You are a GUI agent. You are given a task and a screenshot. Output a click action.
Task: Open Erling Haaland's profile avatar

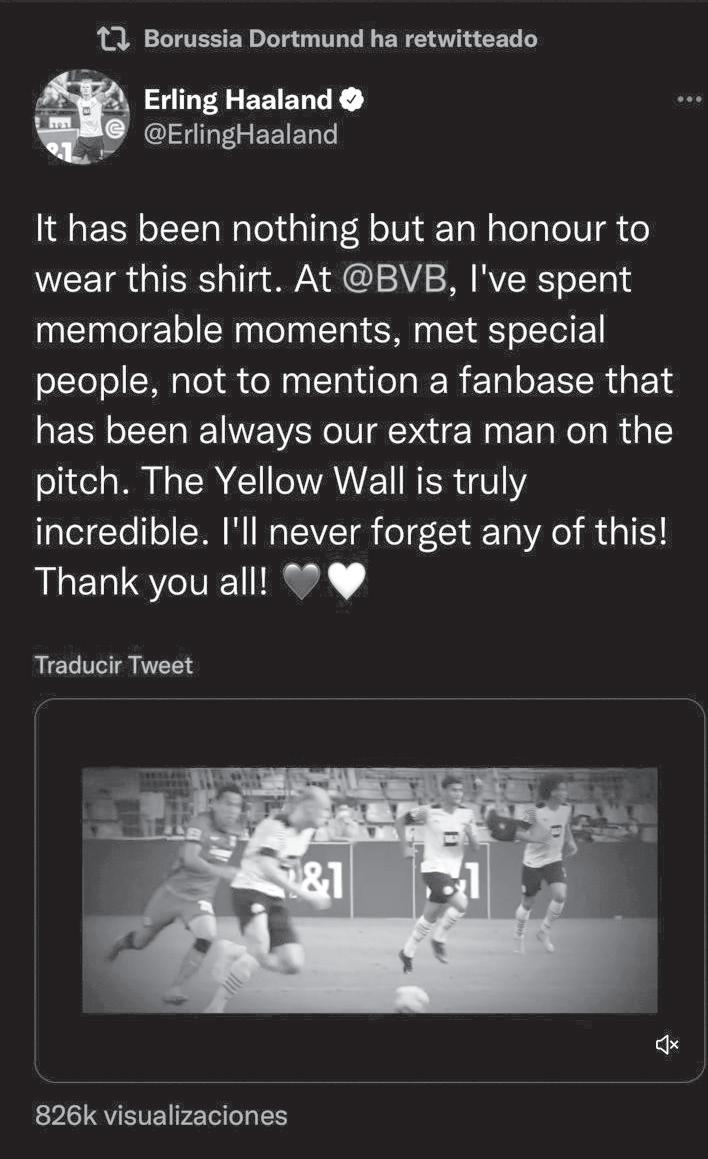(82, 116)
